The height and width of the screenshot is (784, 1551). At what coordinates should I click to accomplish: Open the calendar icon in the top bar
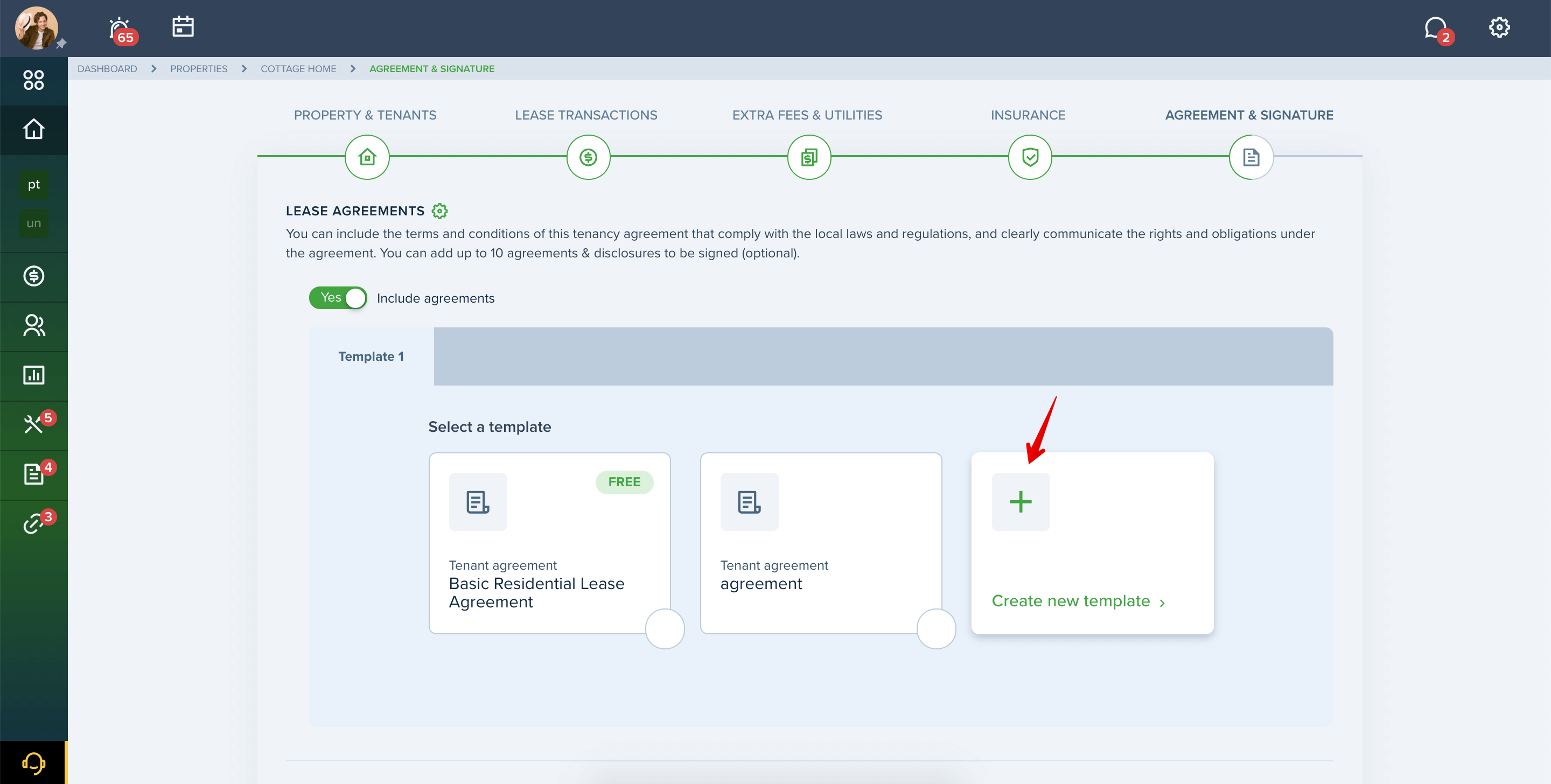point(183,26)
